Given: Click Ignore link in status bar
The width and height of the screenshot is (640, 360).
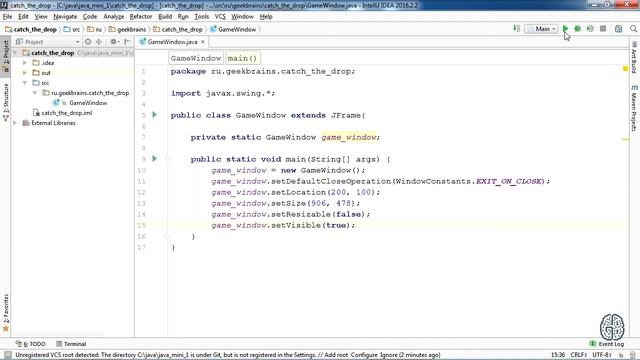Looking at the screenshot, I should pos(389,355).
